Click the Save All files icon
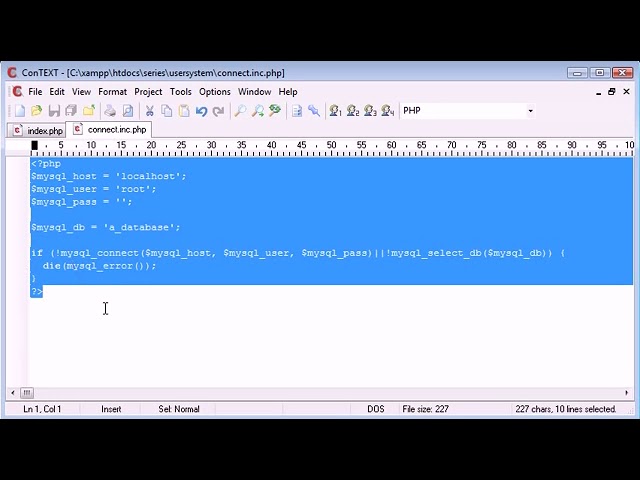Viewport: 640px width, 480px height. pyautogui.click(x=71, y=111)
